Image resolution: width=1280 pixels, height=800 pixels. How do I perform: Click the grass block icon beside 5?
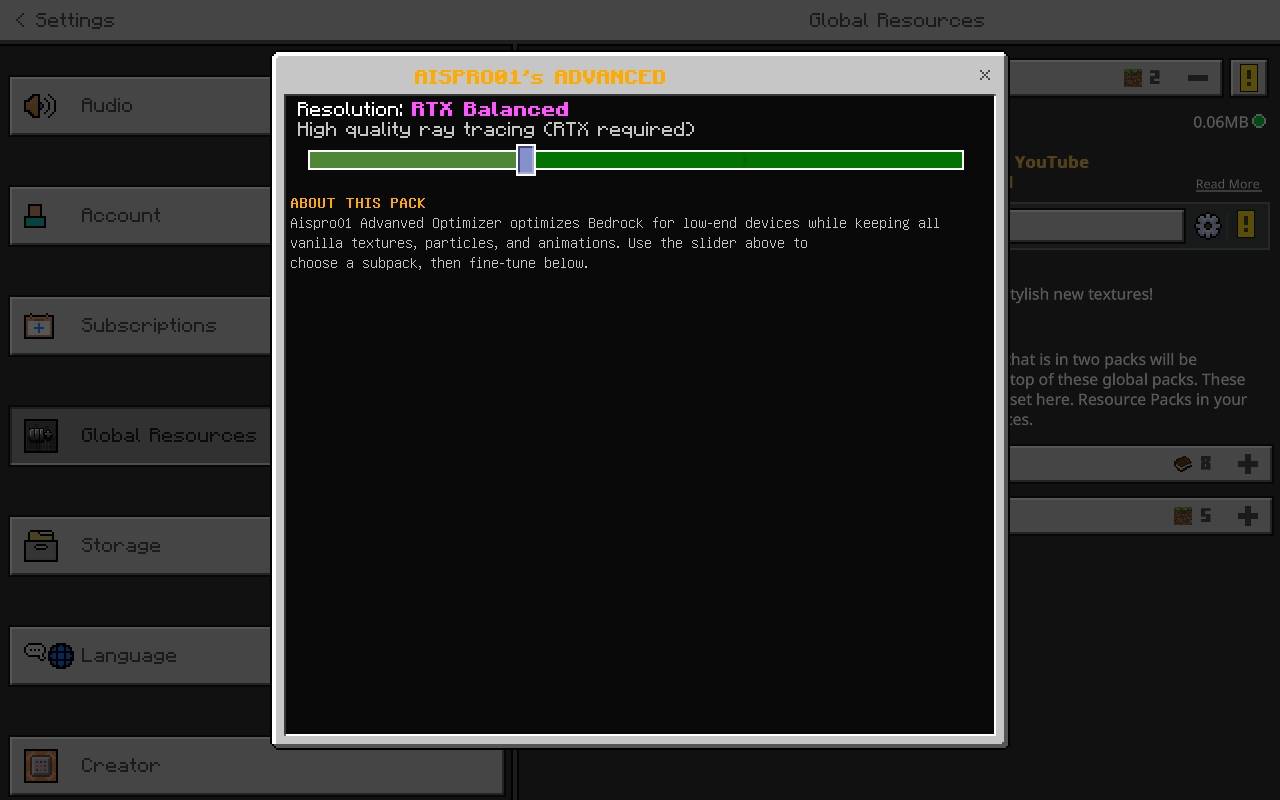(1183, 515)
